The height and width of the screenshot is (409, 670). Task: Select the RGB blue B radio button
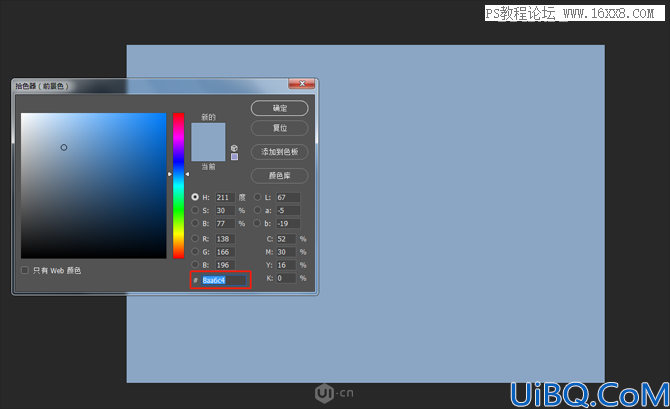pyautogui.click(x=195, y=265)
